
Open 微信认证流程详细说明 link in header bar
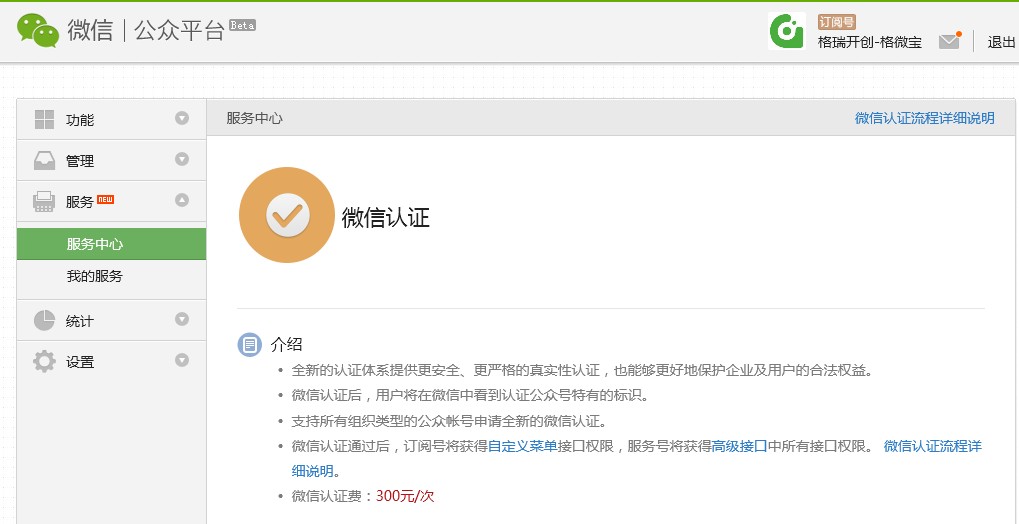pyautogui.click(x=924, y=118)
